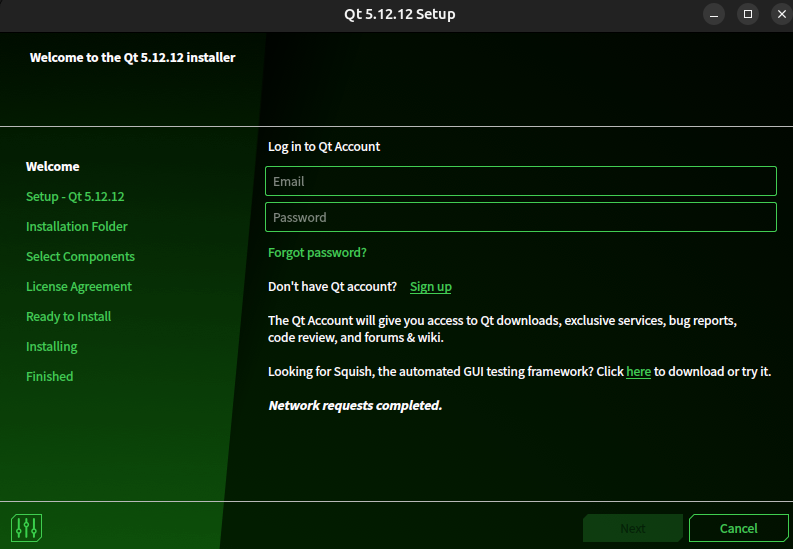Select the Finished step
Image resolution: width=793 pixels, height=549 pixels.
tap(50, 376)
